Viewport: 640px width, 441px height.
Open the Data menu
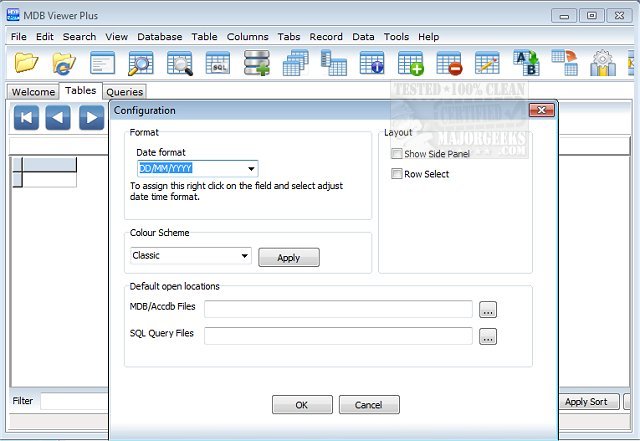[x=363, y=37]
